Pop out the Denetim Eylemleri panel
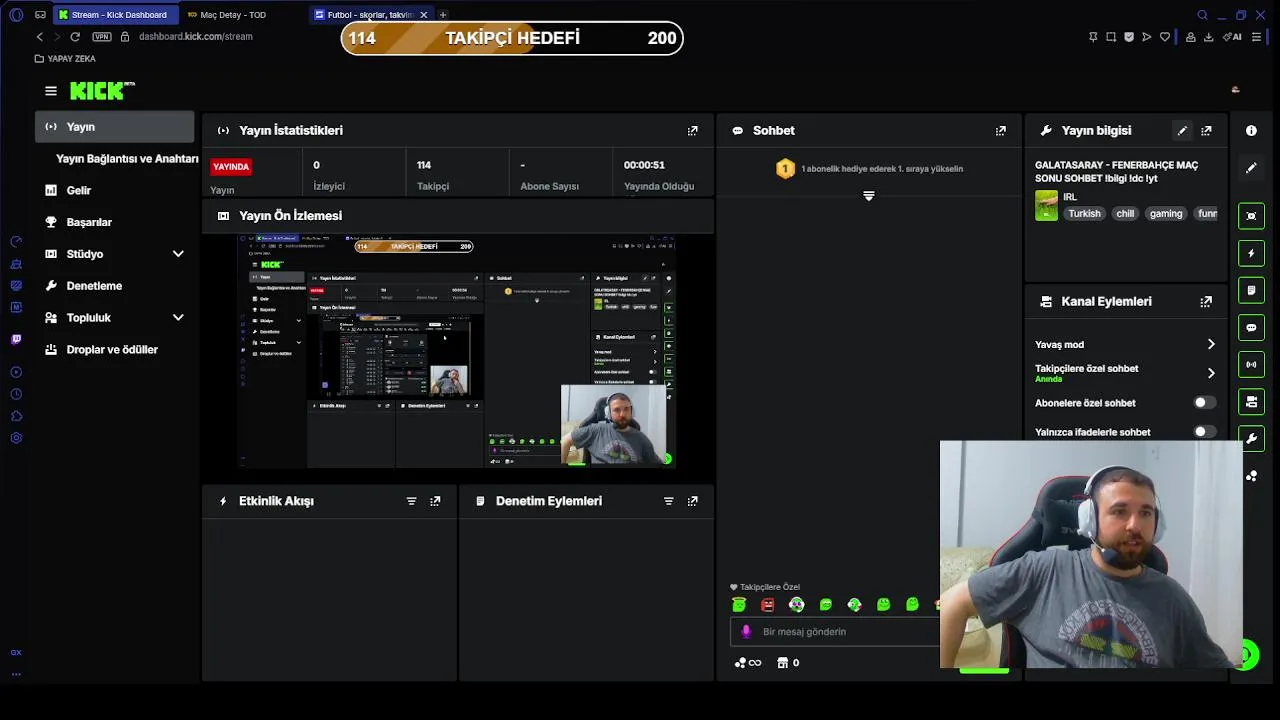Screen dimensions: 1280x720 click(x=692, y=501)
